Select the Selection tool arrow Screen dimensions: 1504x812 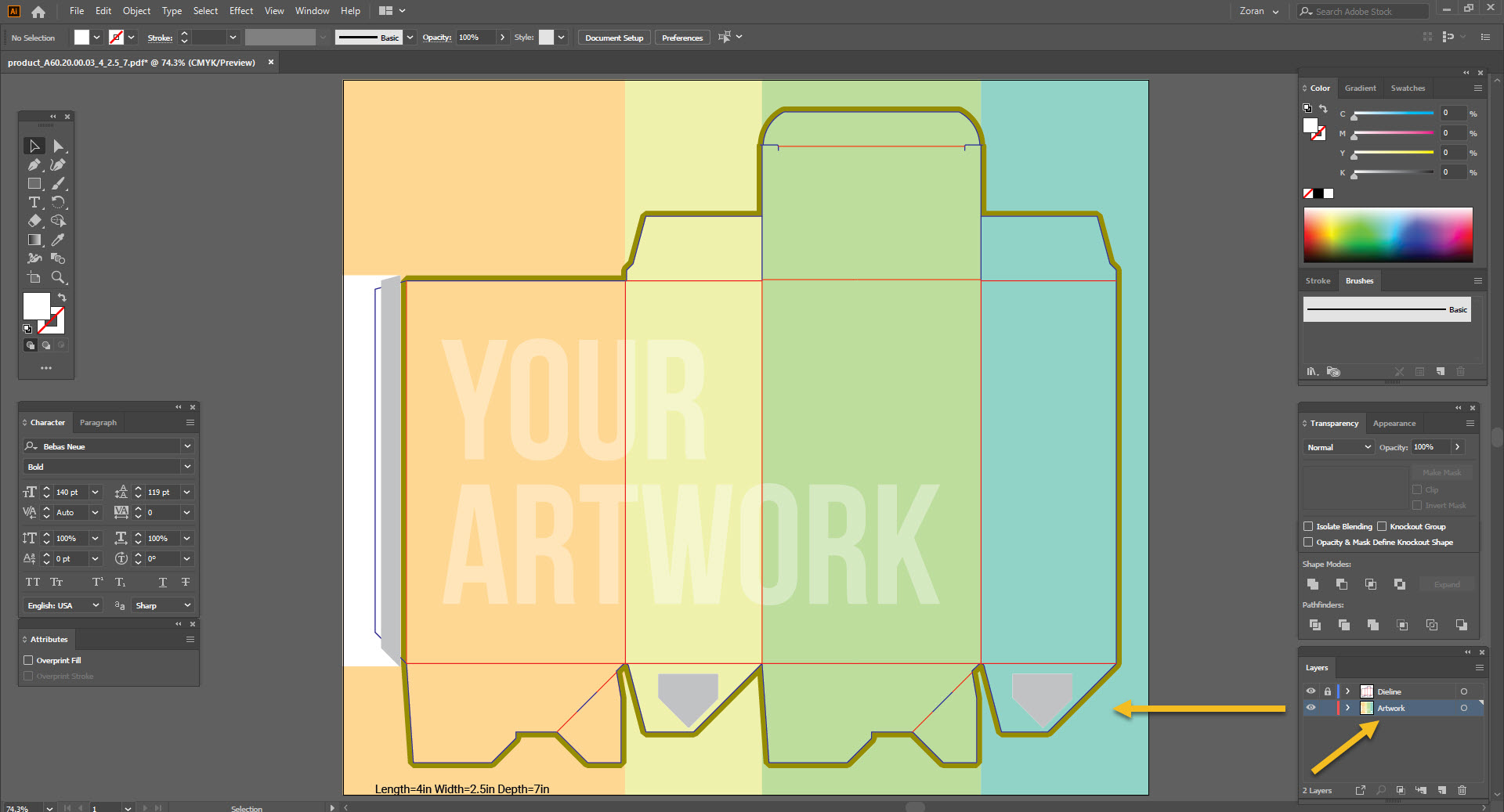pyautogui.click(x=34, y=146)
